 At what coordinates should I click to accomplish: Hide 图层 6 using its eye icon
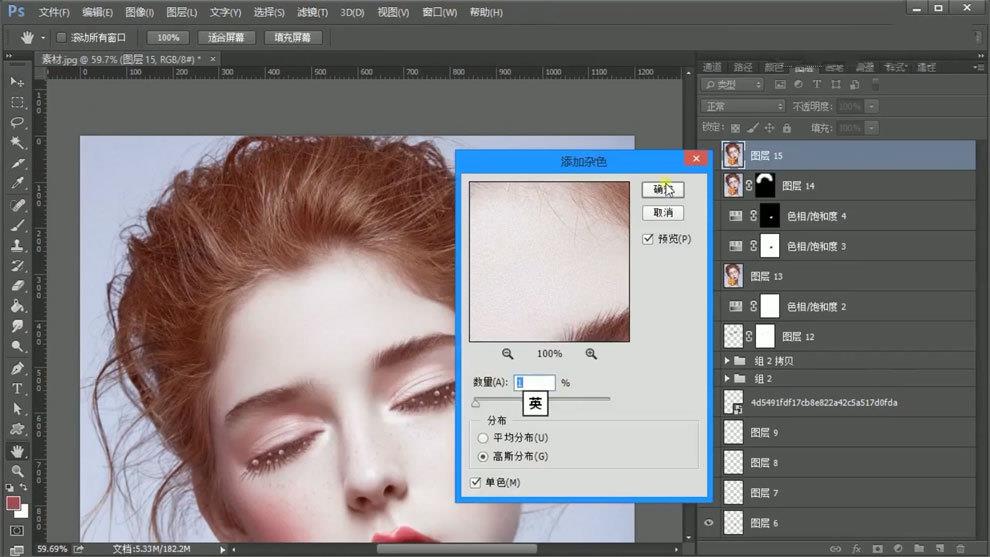pyautogui.click(x=710, y=523)
